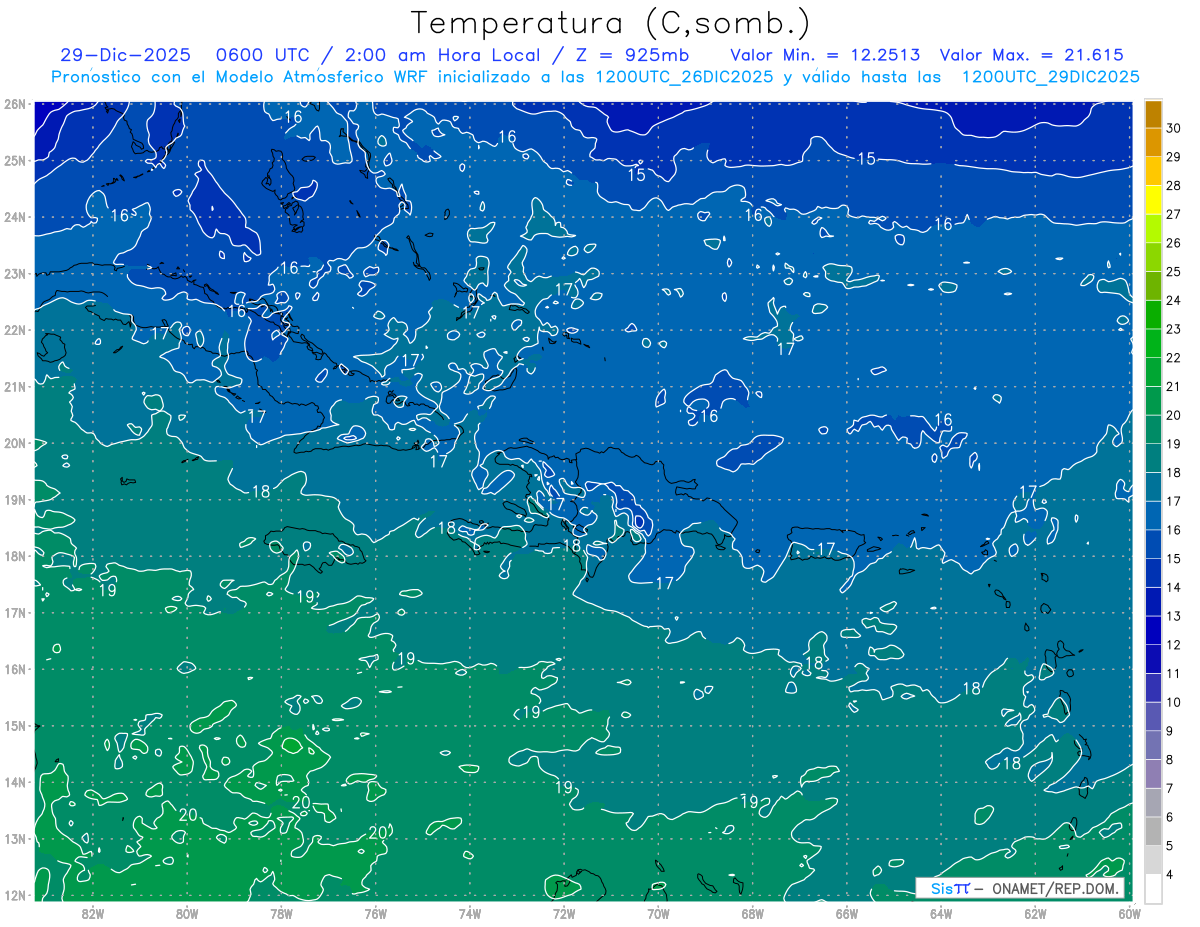Click the color scale label '30'

coord(1174,128)
